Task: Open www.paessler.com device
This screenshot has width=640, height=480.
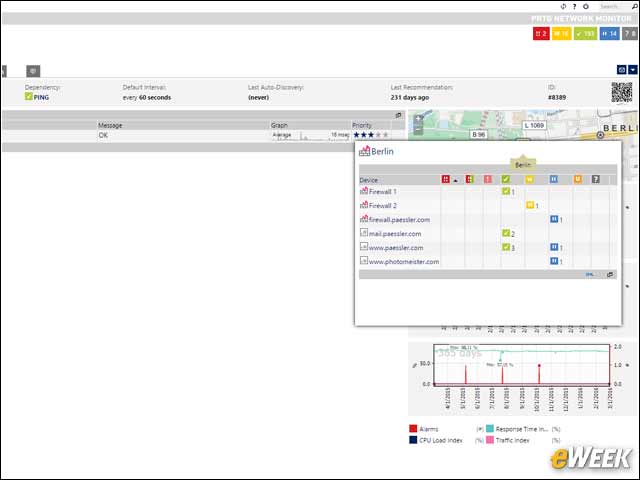Action: (x=396, y=248)
